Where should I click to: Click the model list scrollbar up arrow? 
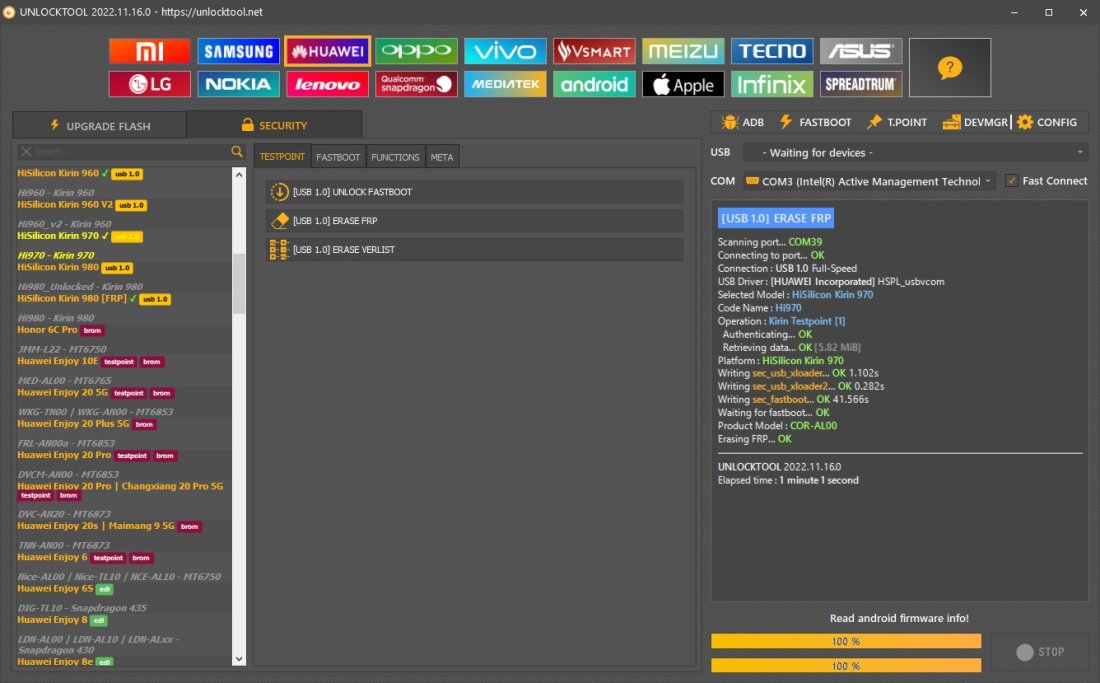click(239, 174)
